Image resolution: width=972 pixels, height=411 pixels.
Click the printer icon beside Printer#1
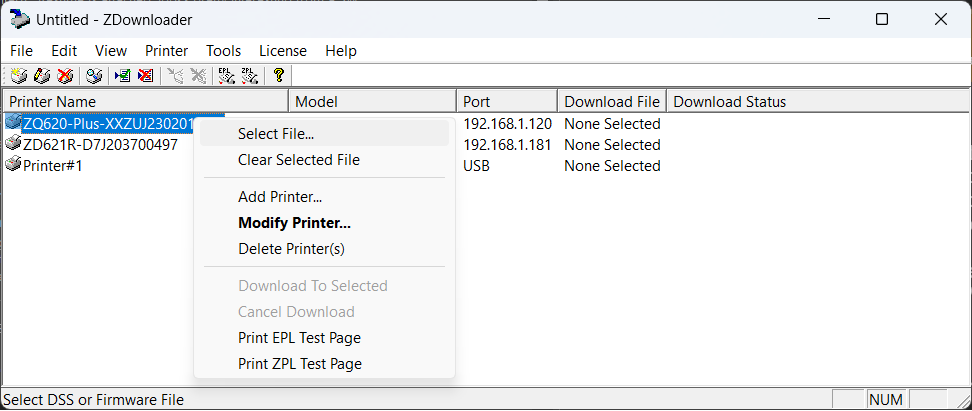(13, 165)
